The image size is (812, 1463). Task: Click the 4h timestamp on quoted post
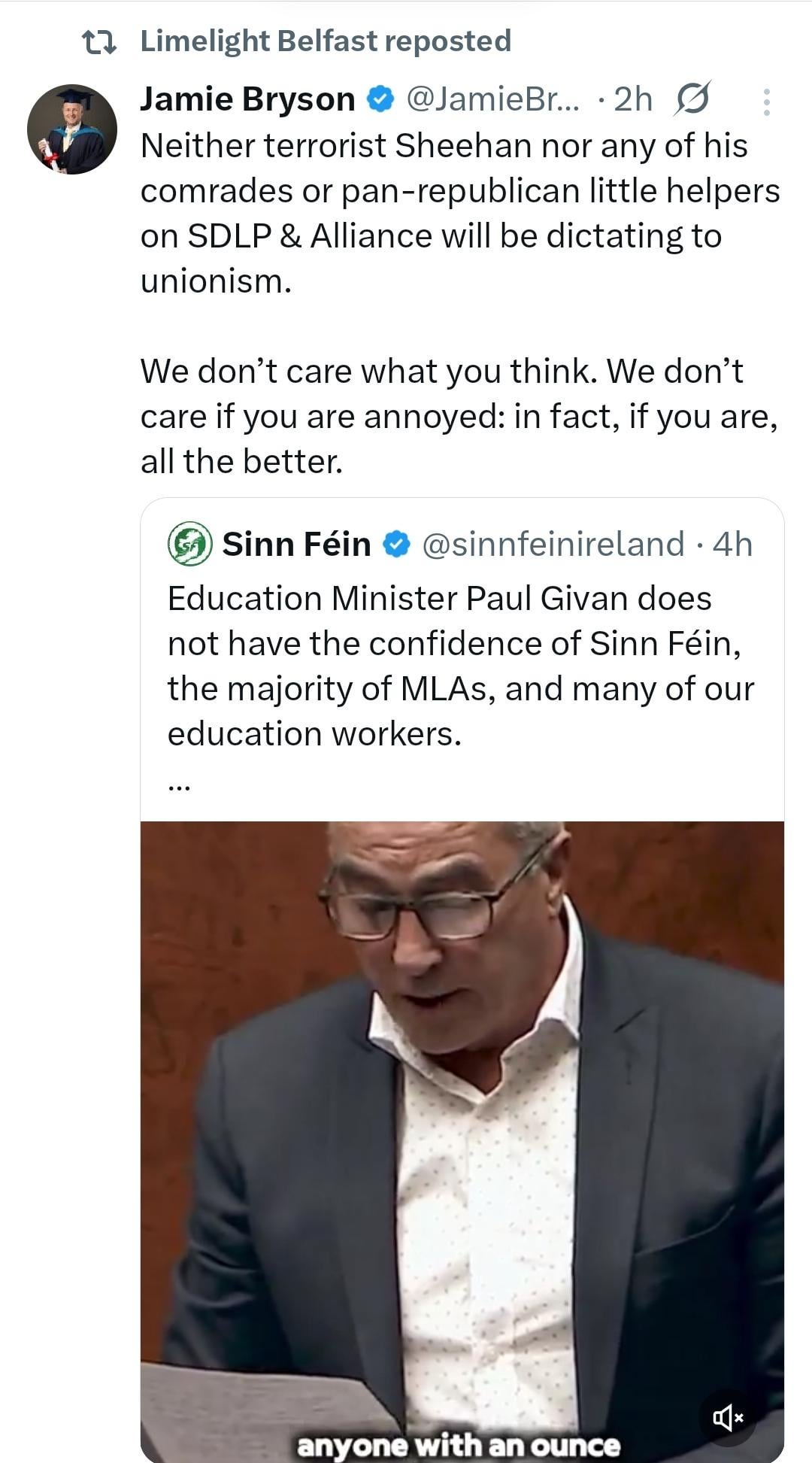point(732,544)
